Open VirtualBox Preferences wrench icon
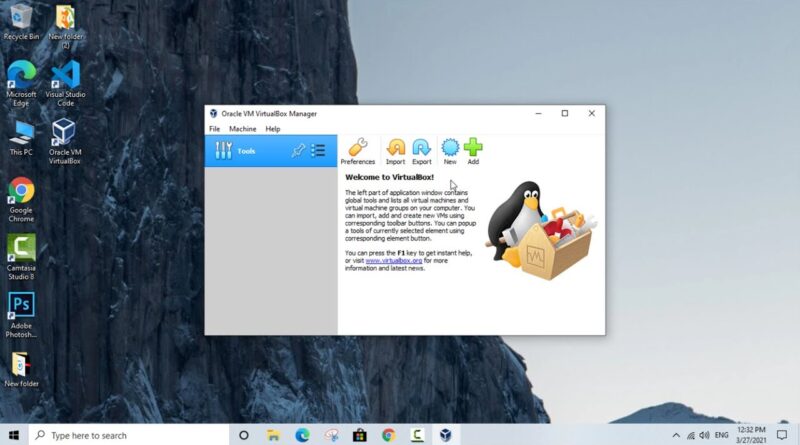Image resolution: width=800 pixels, height=445 pixels. click(358, 151)
